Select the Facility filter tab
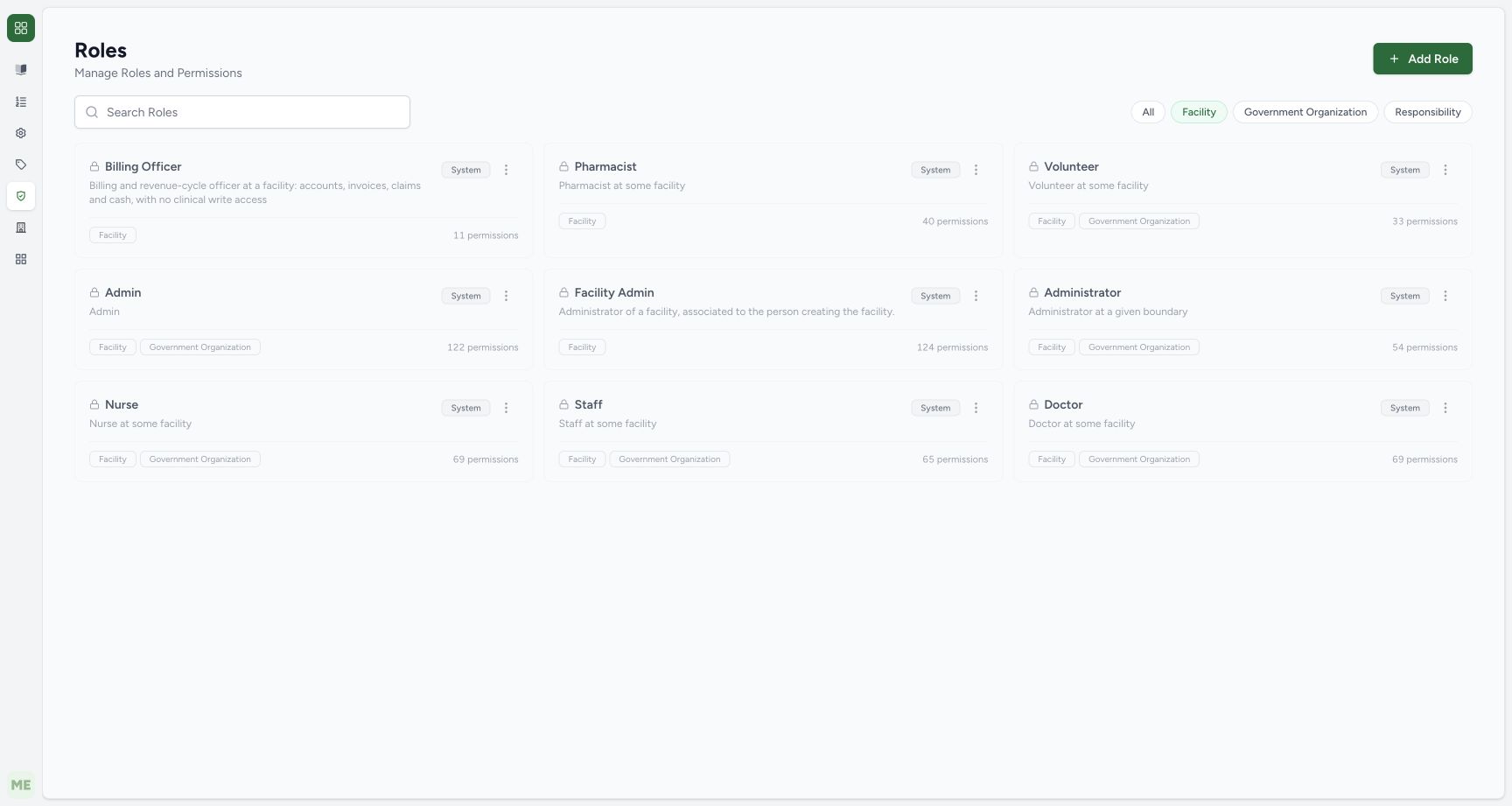1512x806 pixels. tap(1199, 112)
